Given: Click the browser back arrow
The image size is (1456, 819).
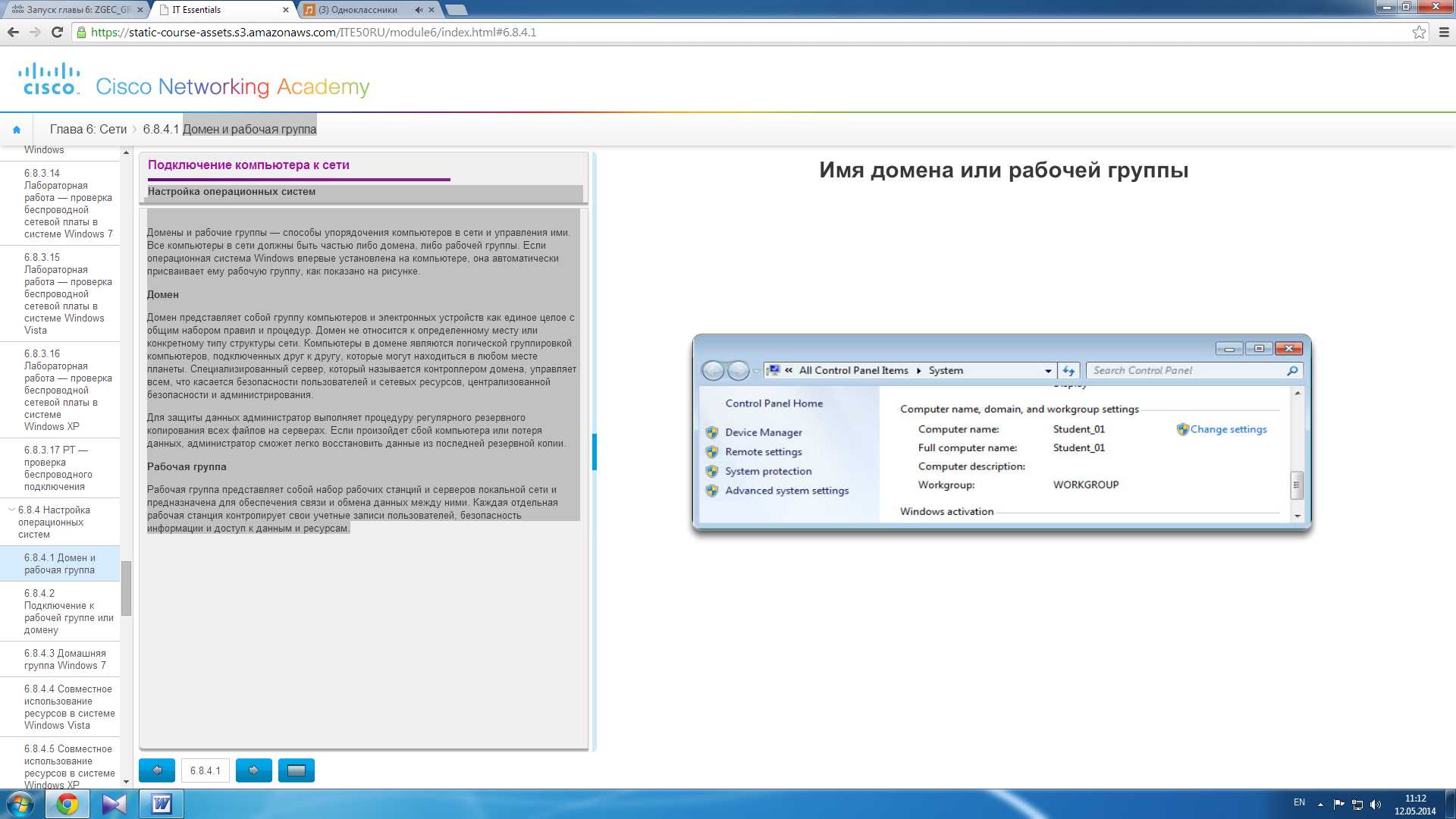Looking at the screenshot, I should (13, 32).
